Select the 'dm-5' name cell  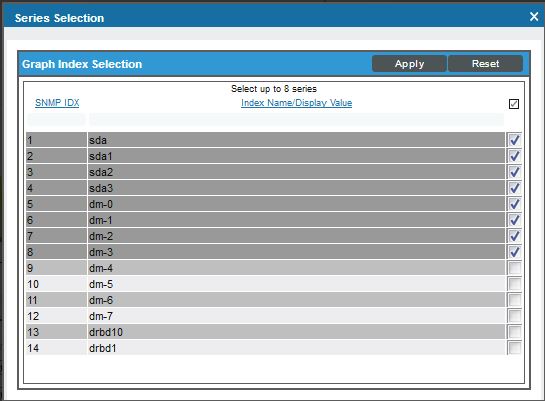[x=296, y=284]
